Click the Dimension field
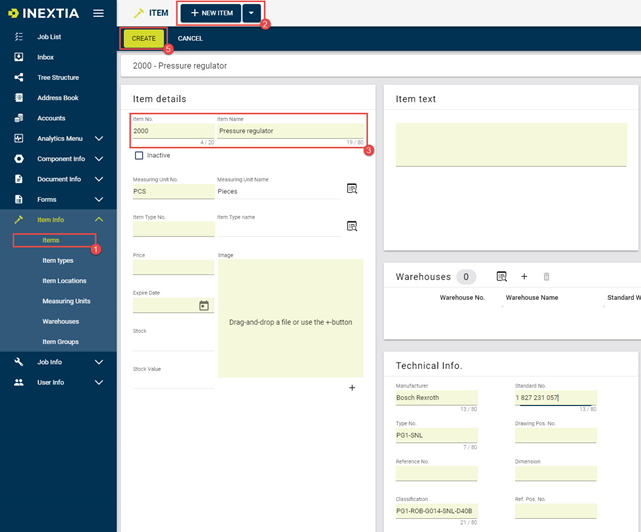 click(556, 473)
